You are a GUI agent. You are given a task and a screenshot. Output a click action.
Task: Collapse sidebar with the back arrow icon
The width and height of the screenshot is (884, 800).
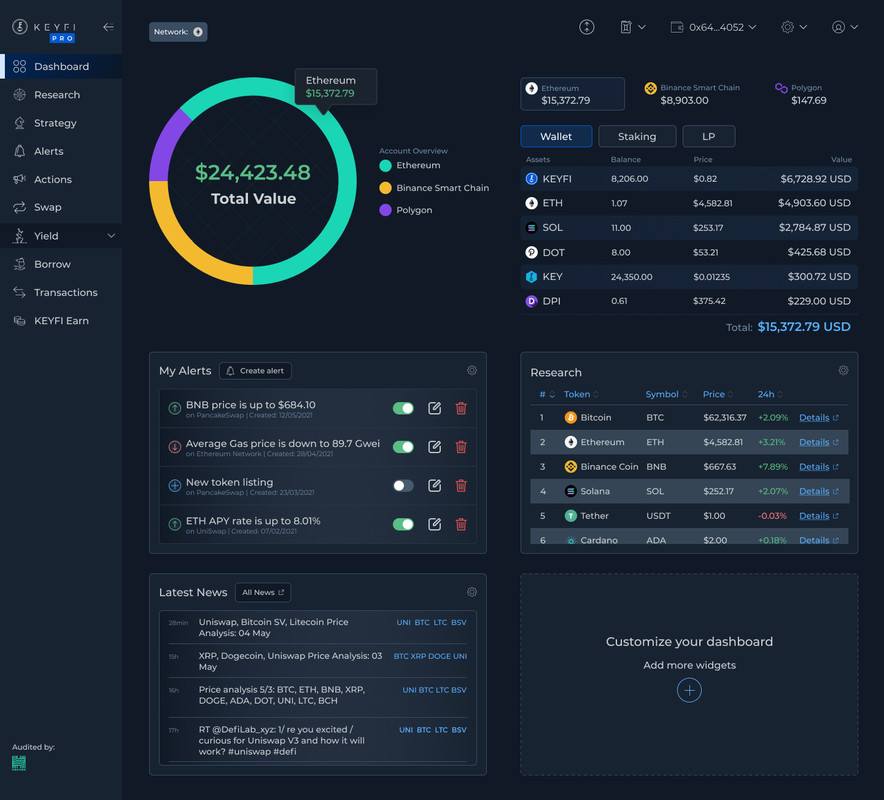coord(108,27)
